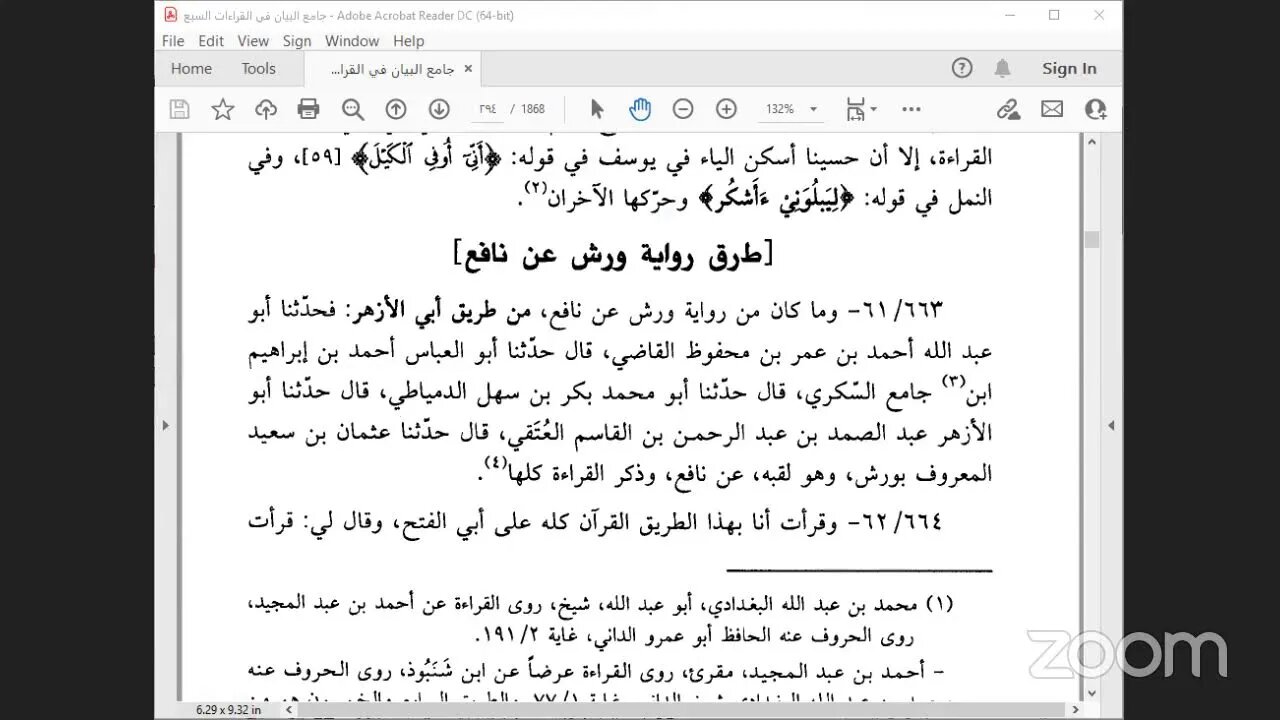1280x720 pixels.
Task: Show more tools ellipsis
Action: pos(911,109)
